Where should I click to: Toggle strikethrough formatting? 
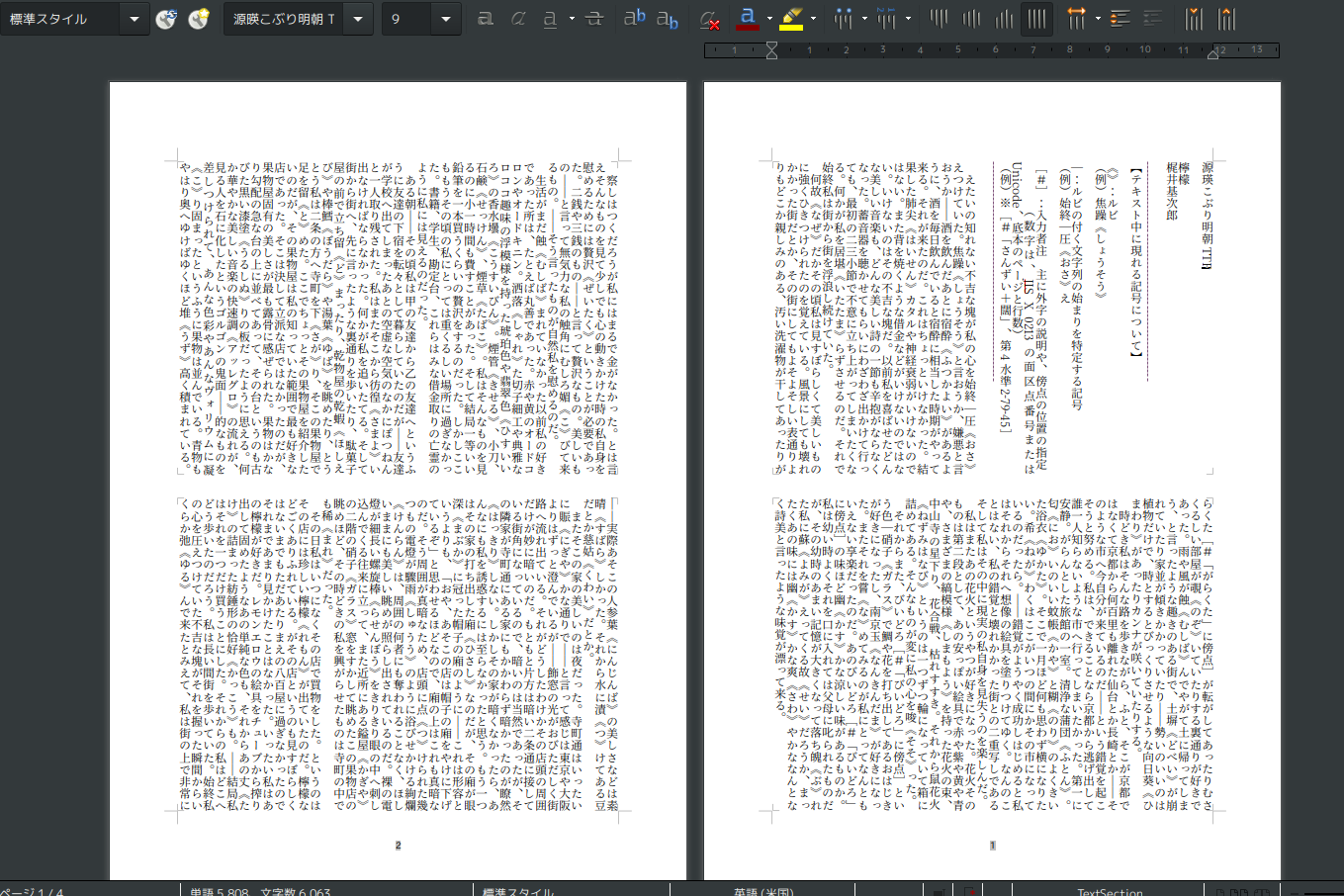(x=593, y=19)
